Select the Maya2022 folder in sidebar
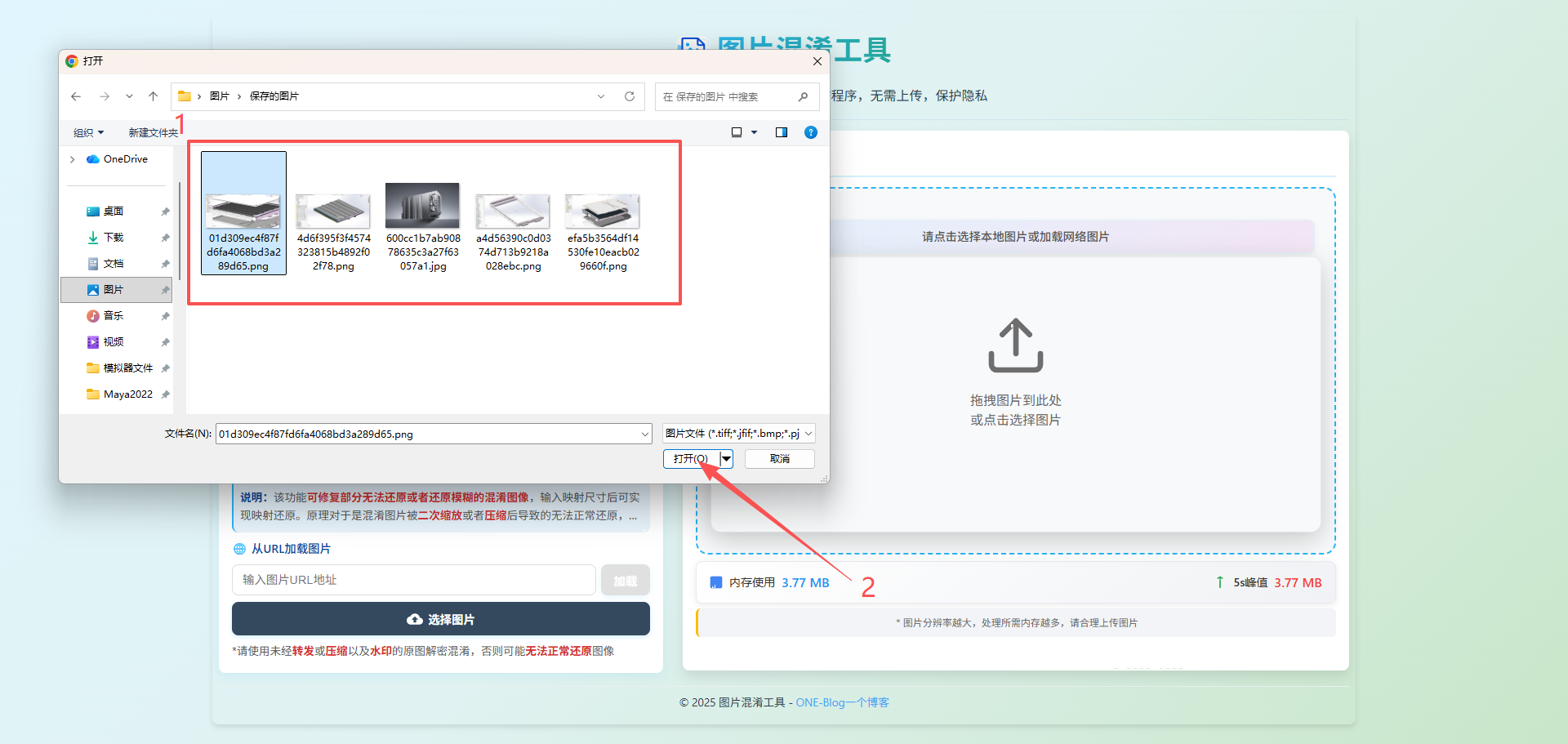Screen dimensions: 1568x744 [127, 394]
